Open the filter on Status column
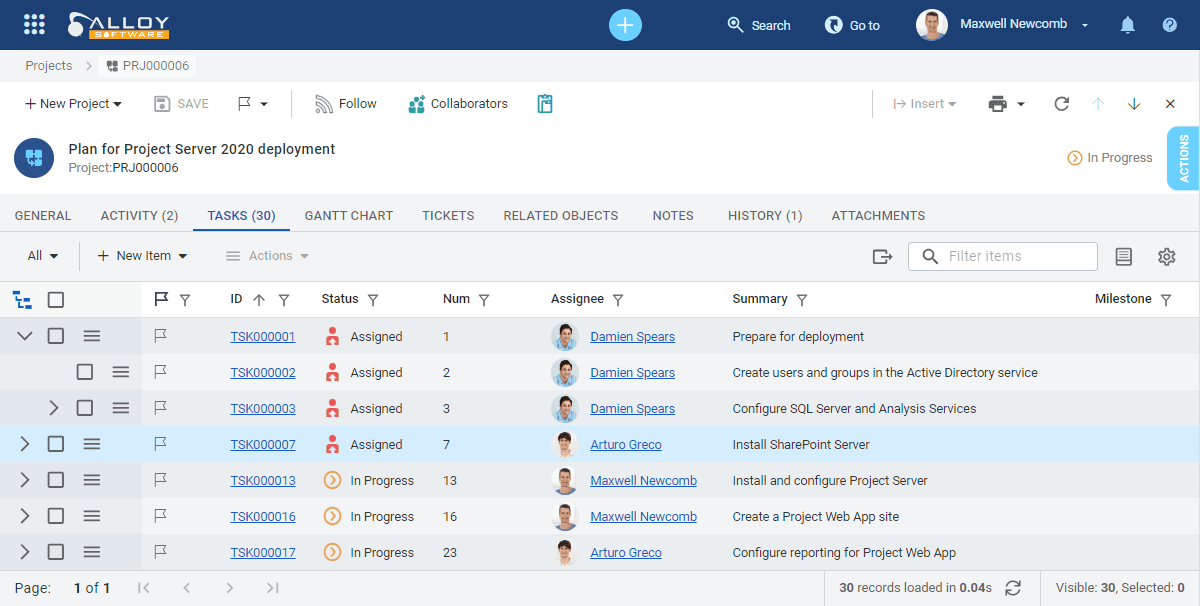Image resolution: width=1200 pixels, height=606 pixels. 373,300
